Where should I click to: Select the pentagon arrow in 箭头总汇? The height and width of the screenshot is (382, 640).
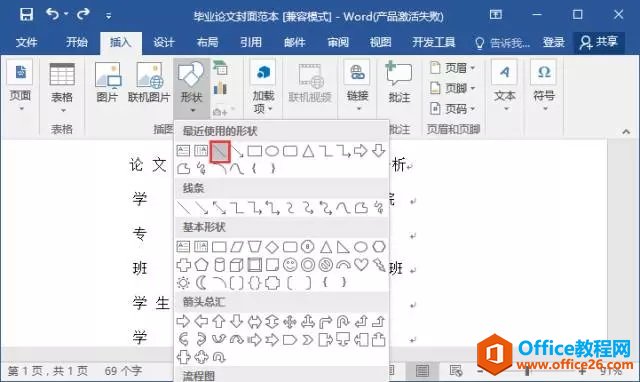(290, 340)
